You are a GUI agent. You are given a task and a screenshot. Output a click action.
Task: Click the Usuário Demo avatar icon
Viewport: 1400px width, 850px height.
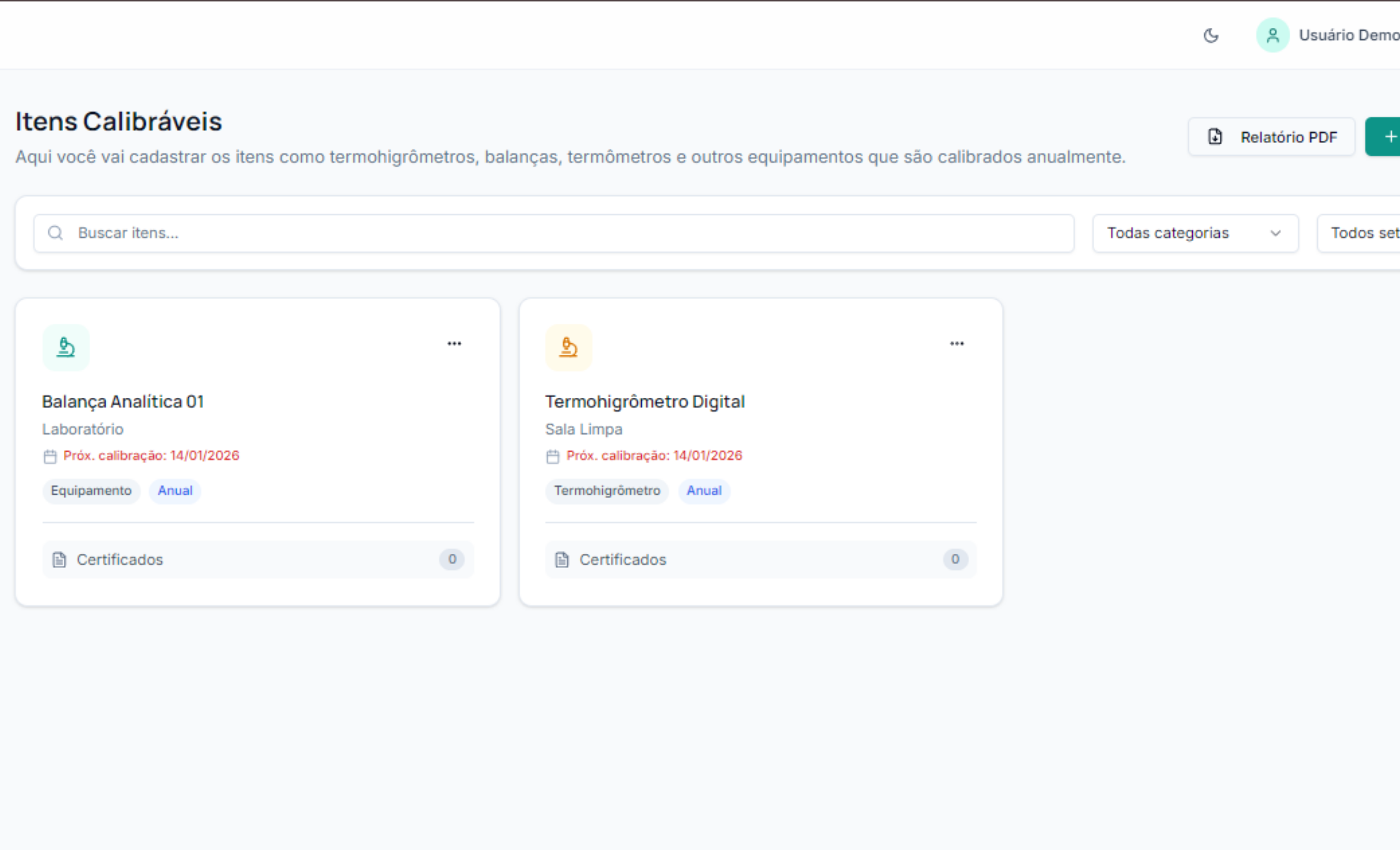tap(1272, 36)
